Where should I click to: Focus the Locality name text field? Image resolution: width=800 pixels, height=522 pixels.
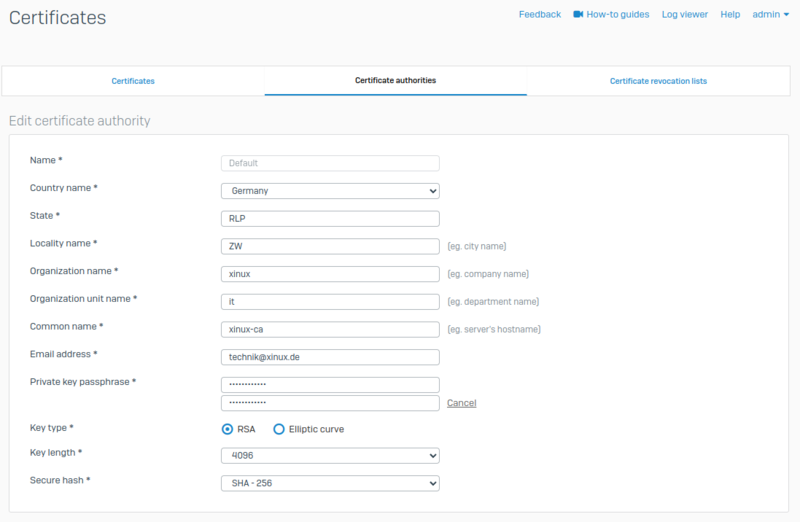pyautogui.click(x=329, y=246)
